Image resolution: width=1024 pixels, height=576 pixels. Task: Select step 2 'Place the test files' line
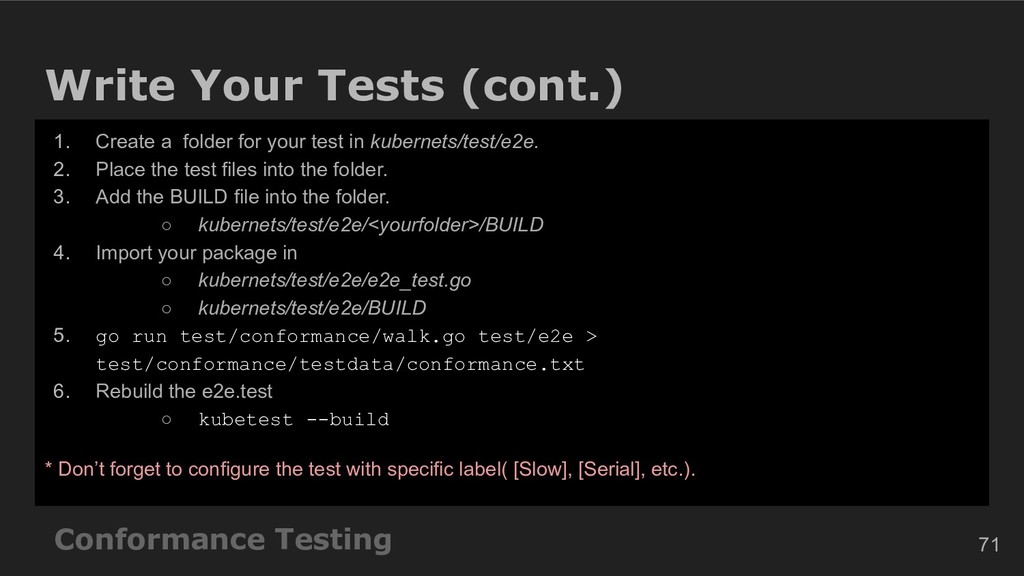click(x=241, y=169)
